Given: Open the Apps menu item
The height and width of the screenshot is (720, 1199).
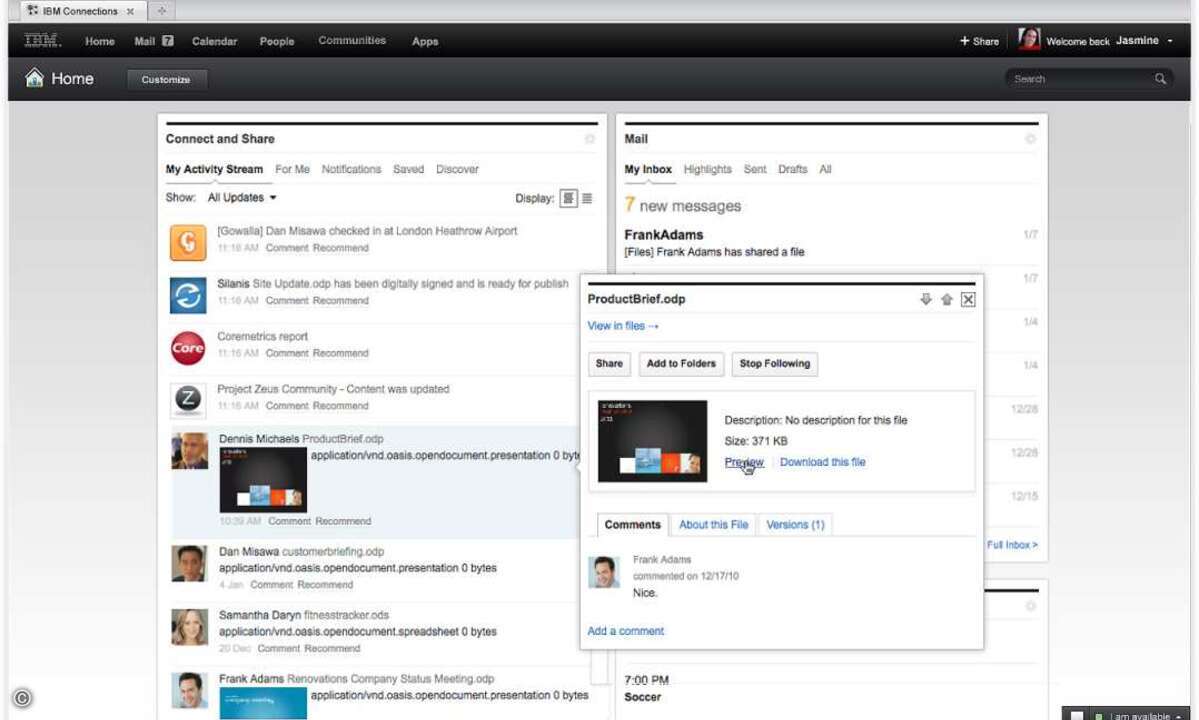Looking at the screenshot, I should tap(425, 41).
